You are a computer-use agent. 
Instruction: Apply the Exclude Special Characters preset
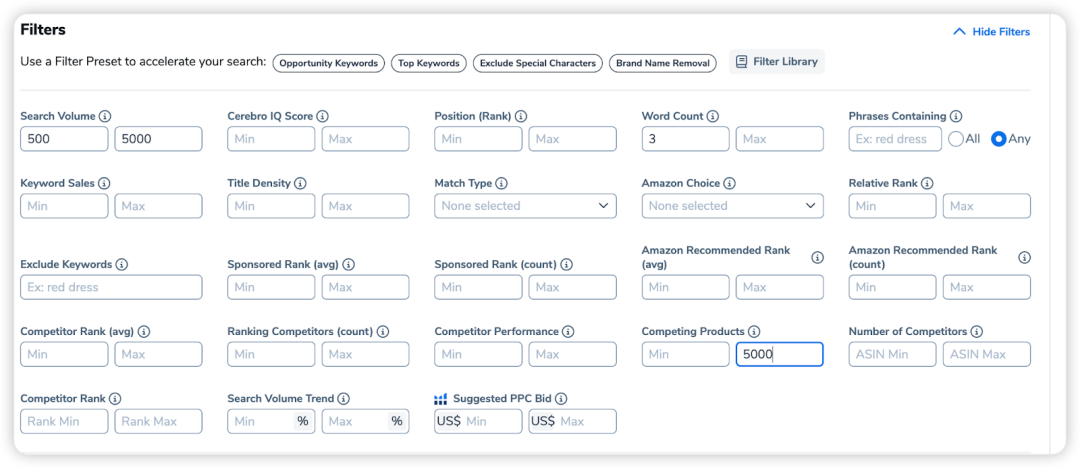pyautogui.click(x=538, y=63)
